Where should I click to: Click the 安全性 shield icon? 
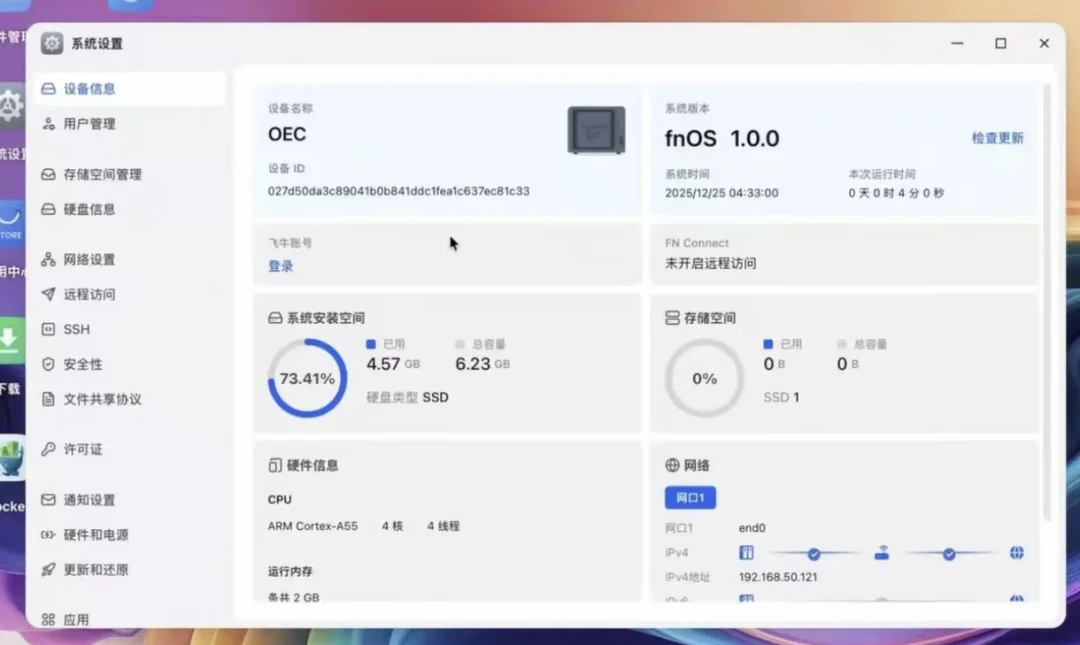pyautogui.click(x=48, y=365)
